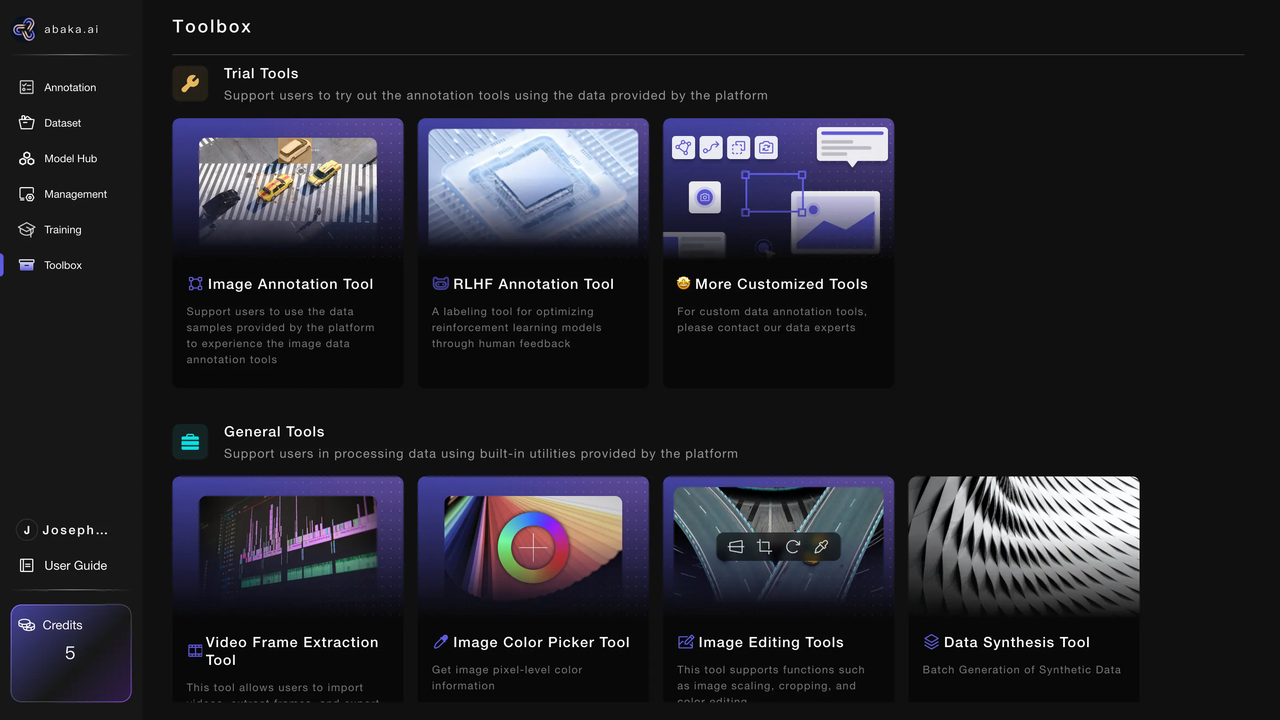Click the Credits balance panel
The width and height of the screenshot is (1280, 720).
71,652
